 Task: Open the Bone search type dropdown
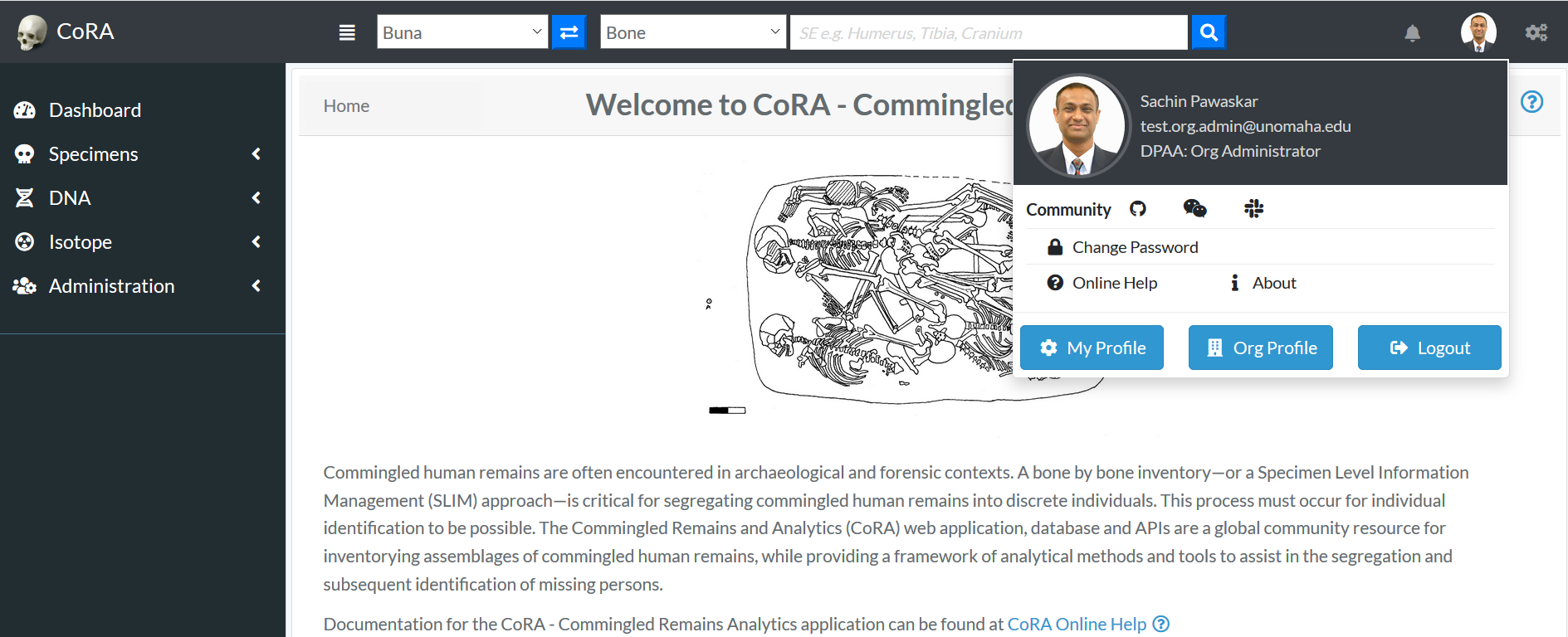[x=693, y=32]
